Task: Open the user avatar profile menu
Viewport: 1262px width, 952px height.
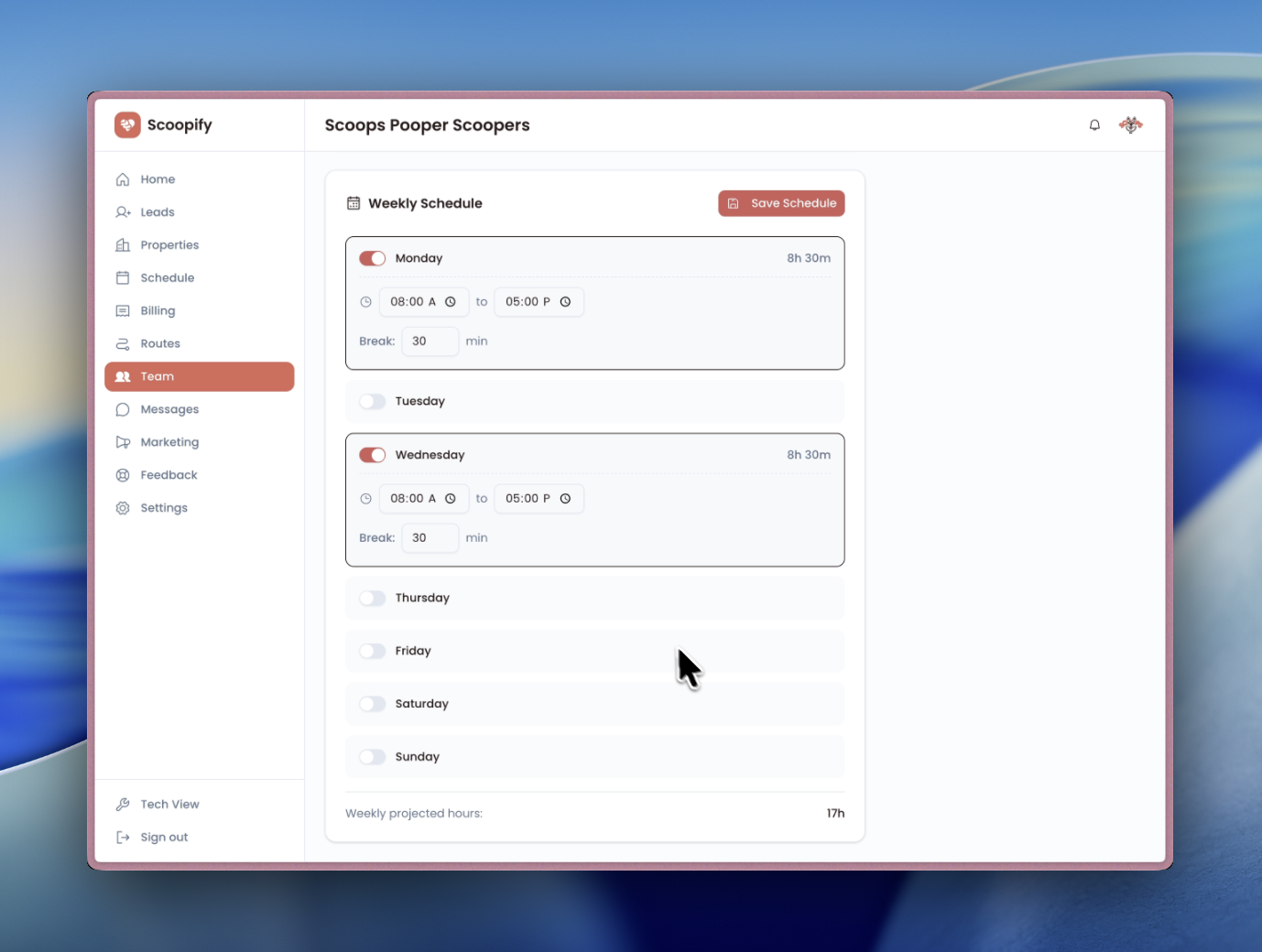Action: pos(1131,124)
